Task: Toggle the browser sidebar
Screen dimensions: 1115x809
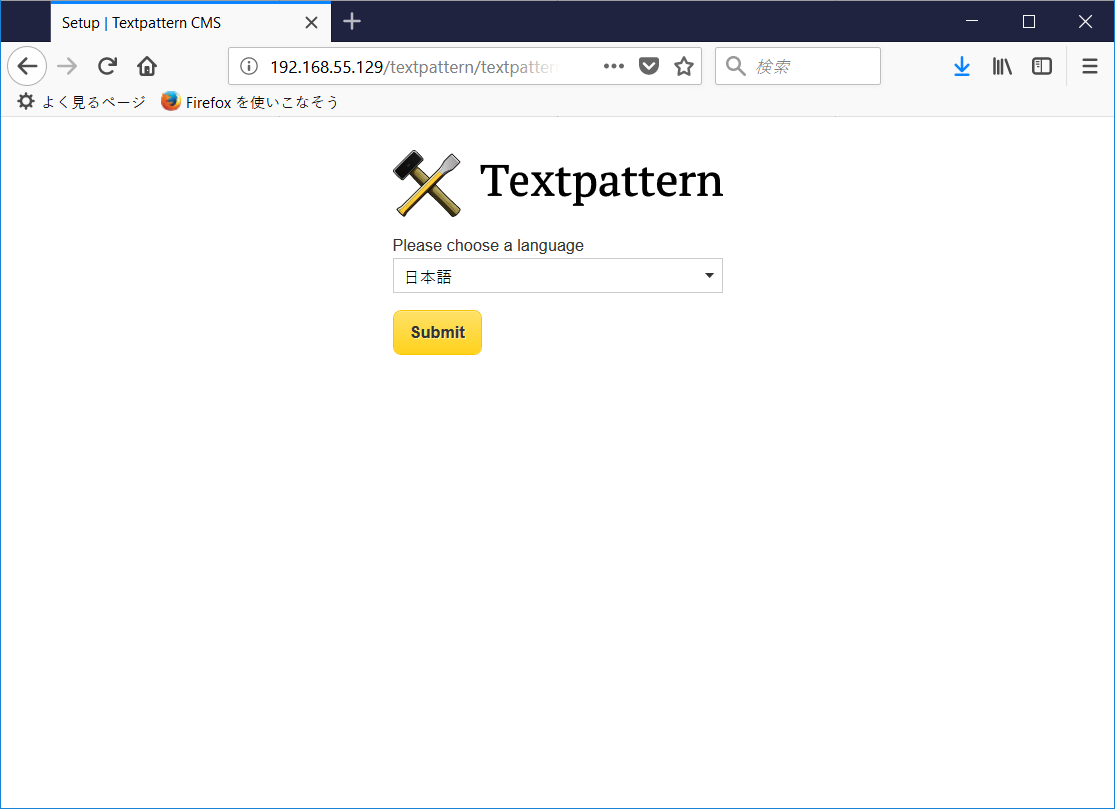Action: coord(1041,66)
